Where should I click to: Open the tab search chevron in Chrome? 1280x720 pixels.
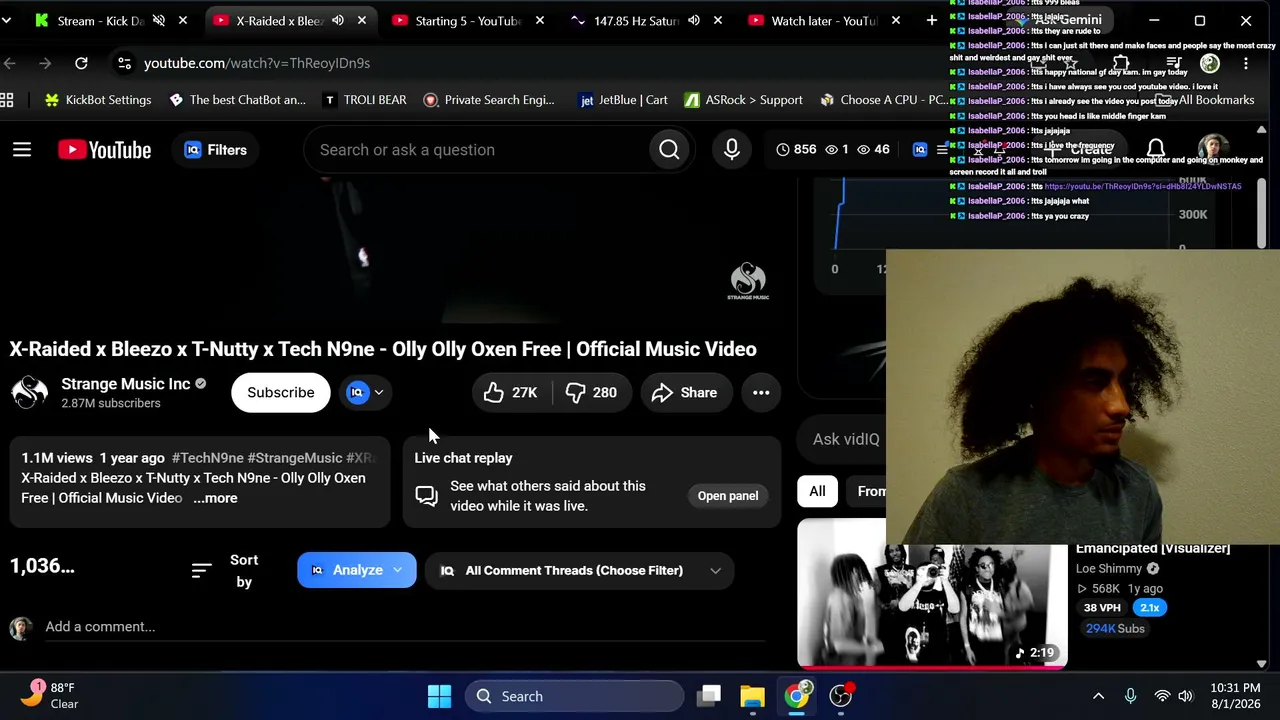click(7, 20)
